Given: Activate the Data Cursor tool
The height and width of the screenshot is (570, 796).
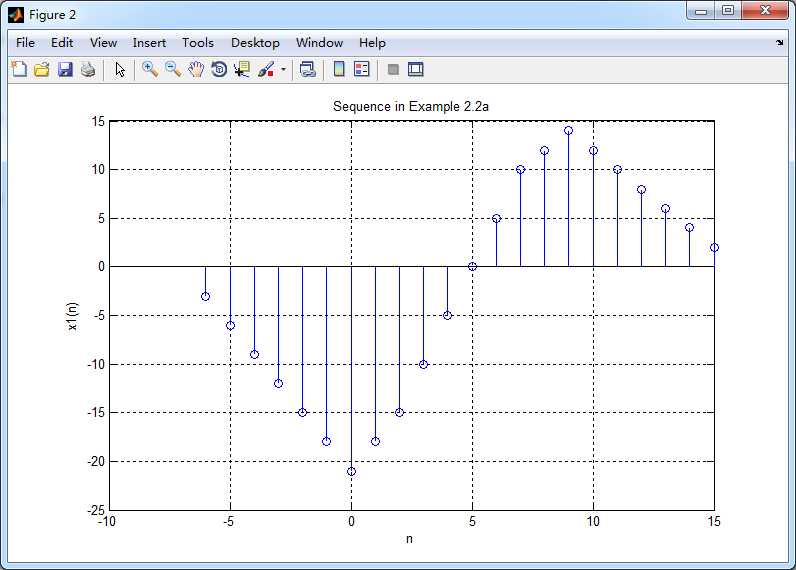Looking at the screenshot, I should point(242,69).
